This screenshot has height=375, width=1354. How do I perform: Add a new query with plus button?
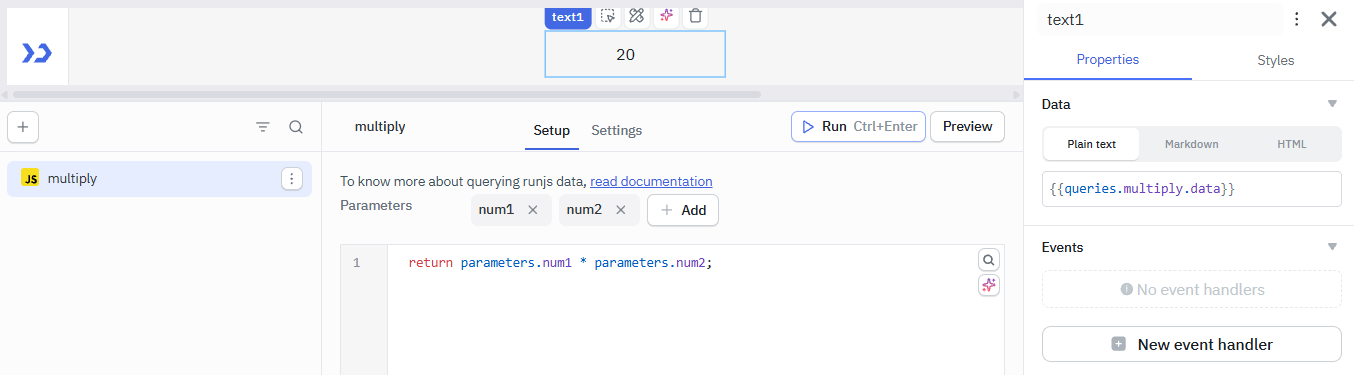point(23,127)
